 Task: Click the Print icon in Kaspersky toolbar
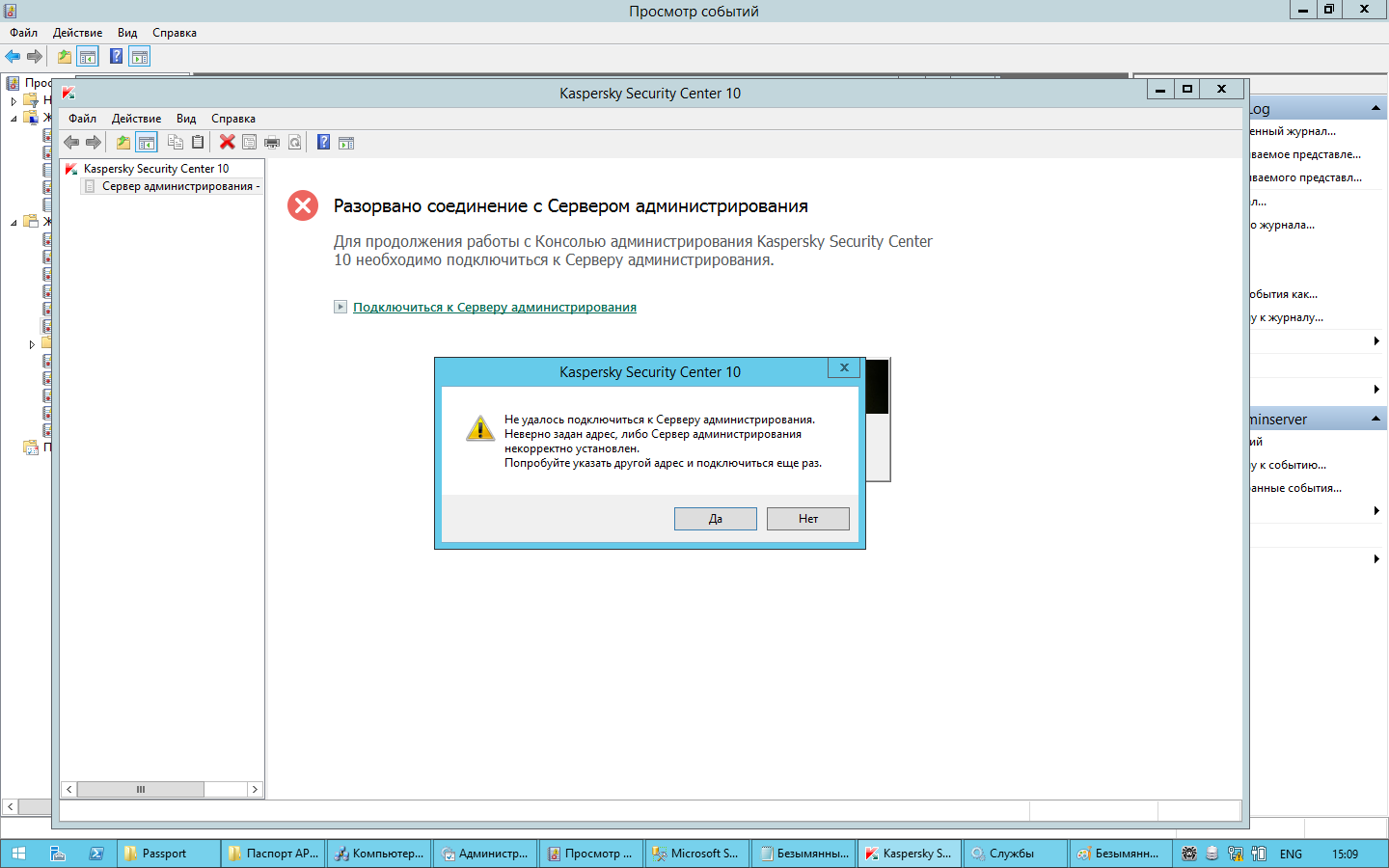pyautogui.click(x=272, y=143)
